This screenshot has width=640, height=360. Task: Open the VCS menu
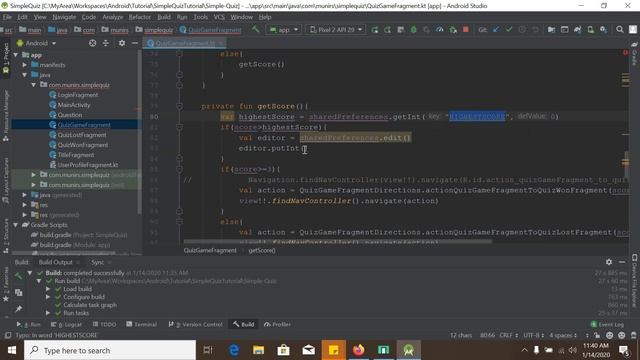click(x=219, y=17)
